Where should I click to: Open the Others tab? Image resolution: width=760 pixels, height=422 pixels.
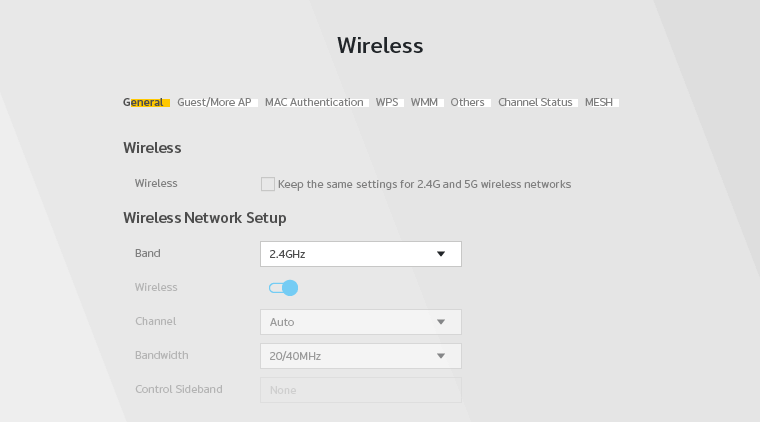(x=467, y=102)
